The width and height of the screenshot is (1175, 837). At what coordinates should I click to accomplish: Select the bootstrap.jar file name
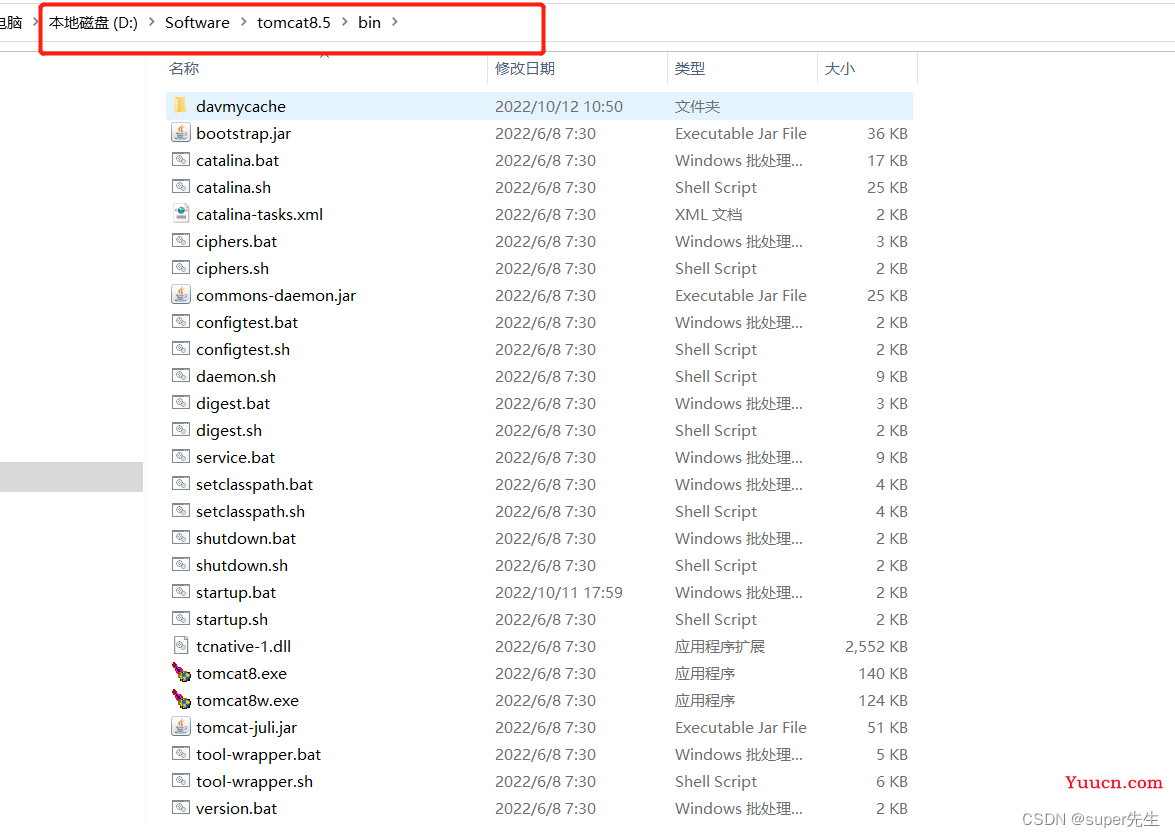coord(244,133)
